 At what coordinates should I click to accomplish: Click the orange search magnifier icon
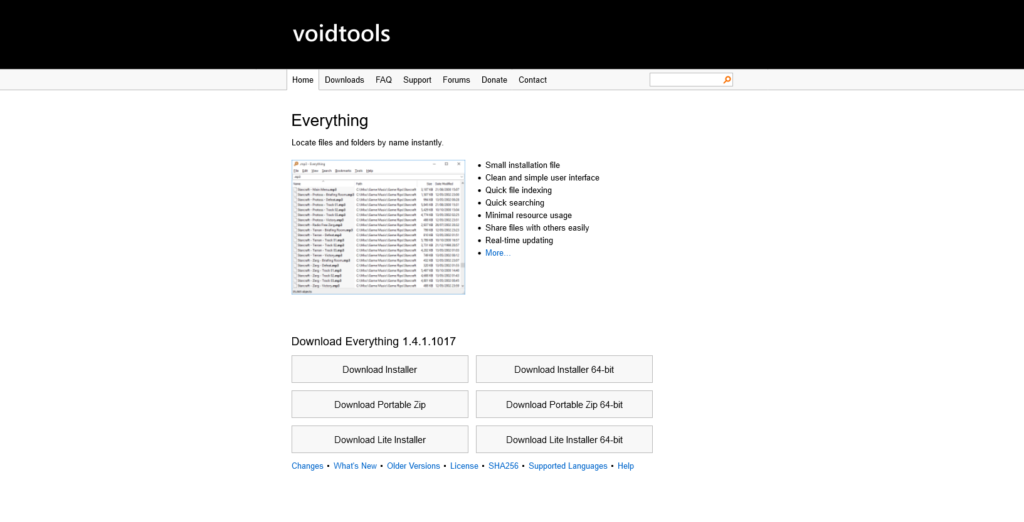click(x=727, y=80)
